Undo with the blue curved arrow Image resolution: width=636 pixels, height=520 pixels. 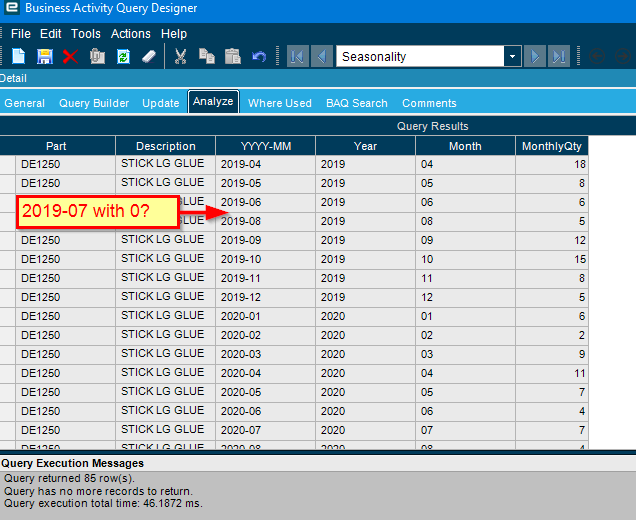[259, 56]
